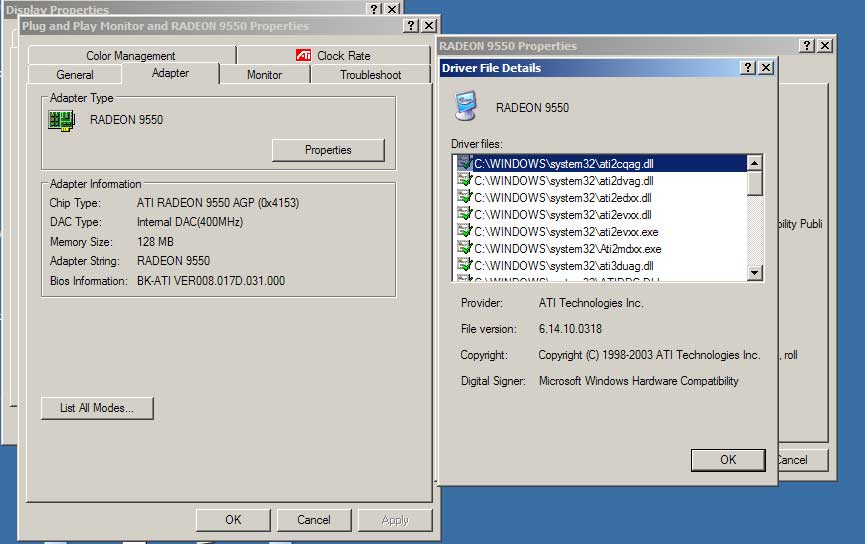Click the file icon next to ati2edxx.dll
The width and height of the screenshot is (865, 544).
pyautogui.click(x=464, y=197)
